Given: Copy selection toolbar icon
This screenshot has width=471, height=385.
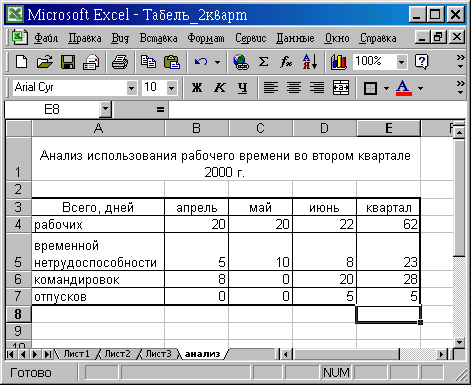Looking at the screenshot, I should click(x=148, y=62).
